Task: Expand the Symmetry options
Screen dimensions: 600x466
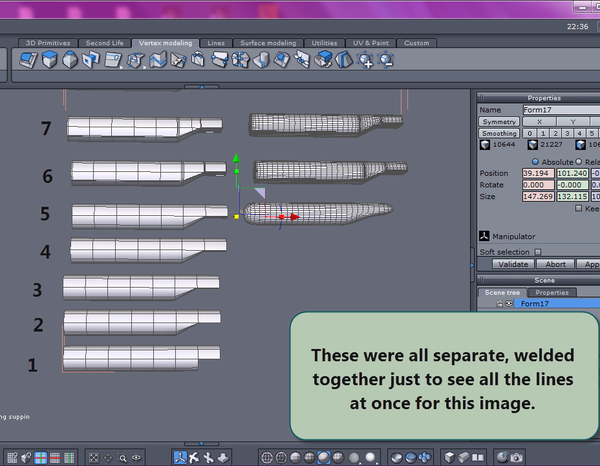Action: pyautogui.click(x=498, y=121)
